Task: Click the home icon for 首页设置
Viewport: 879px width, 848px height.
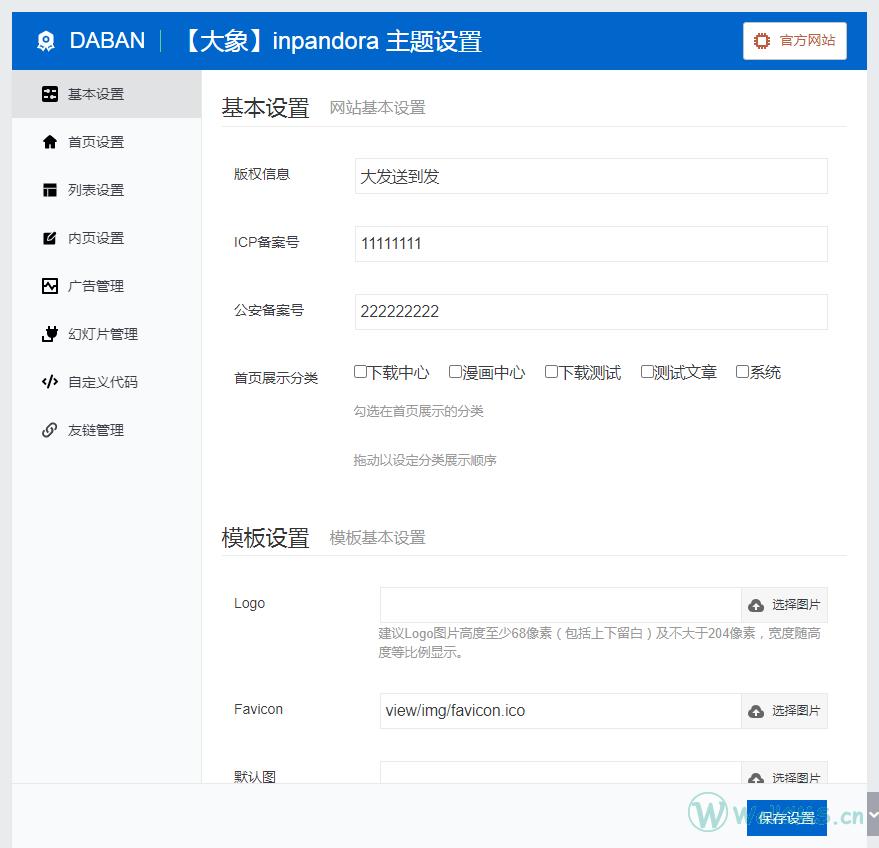Action: (50, 142)
